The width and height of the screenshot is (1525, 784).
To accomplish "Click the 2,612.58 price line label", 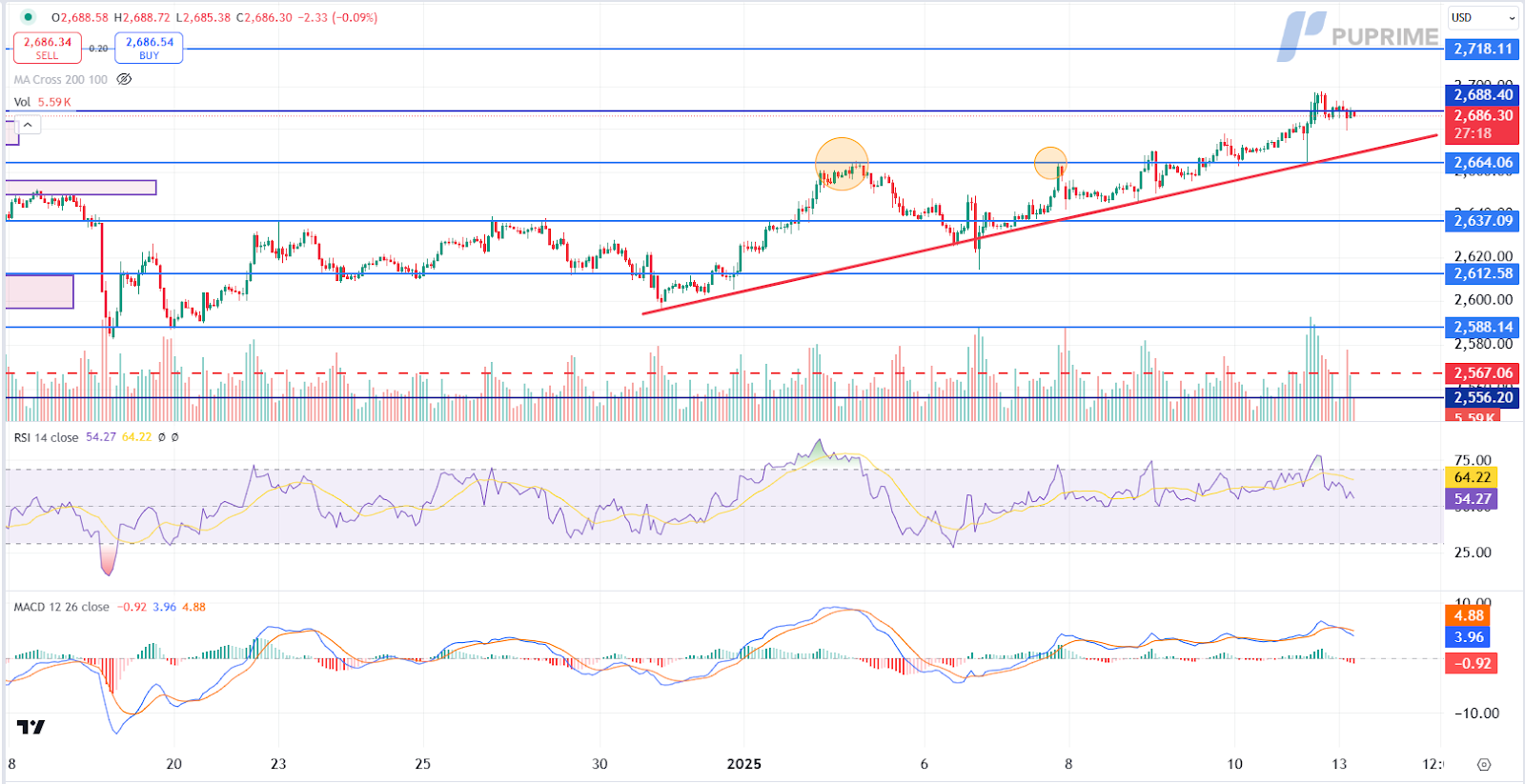I will coord(1482,273).
